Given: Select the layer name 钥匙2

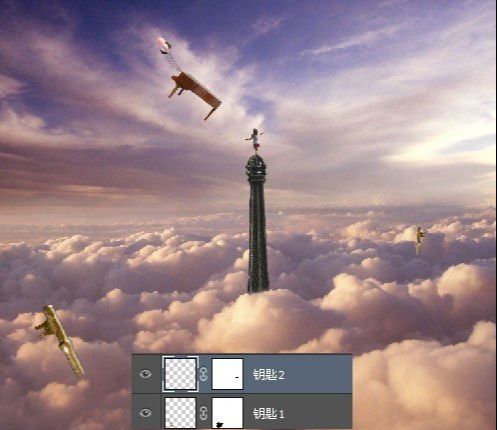Looking at the screenshot, I should (x=269, y=375).
